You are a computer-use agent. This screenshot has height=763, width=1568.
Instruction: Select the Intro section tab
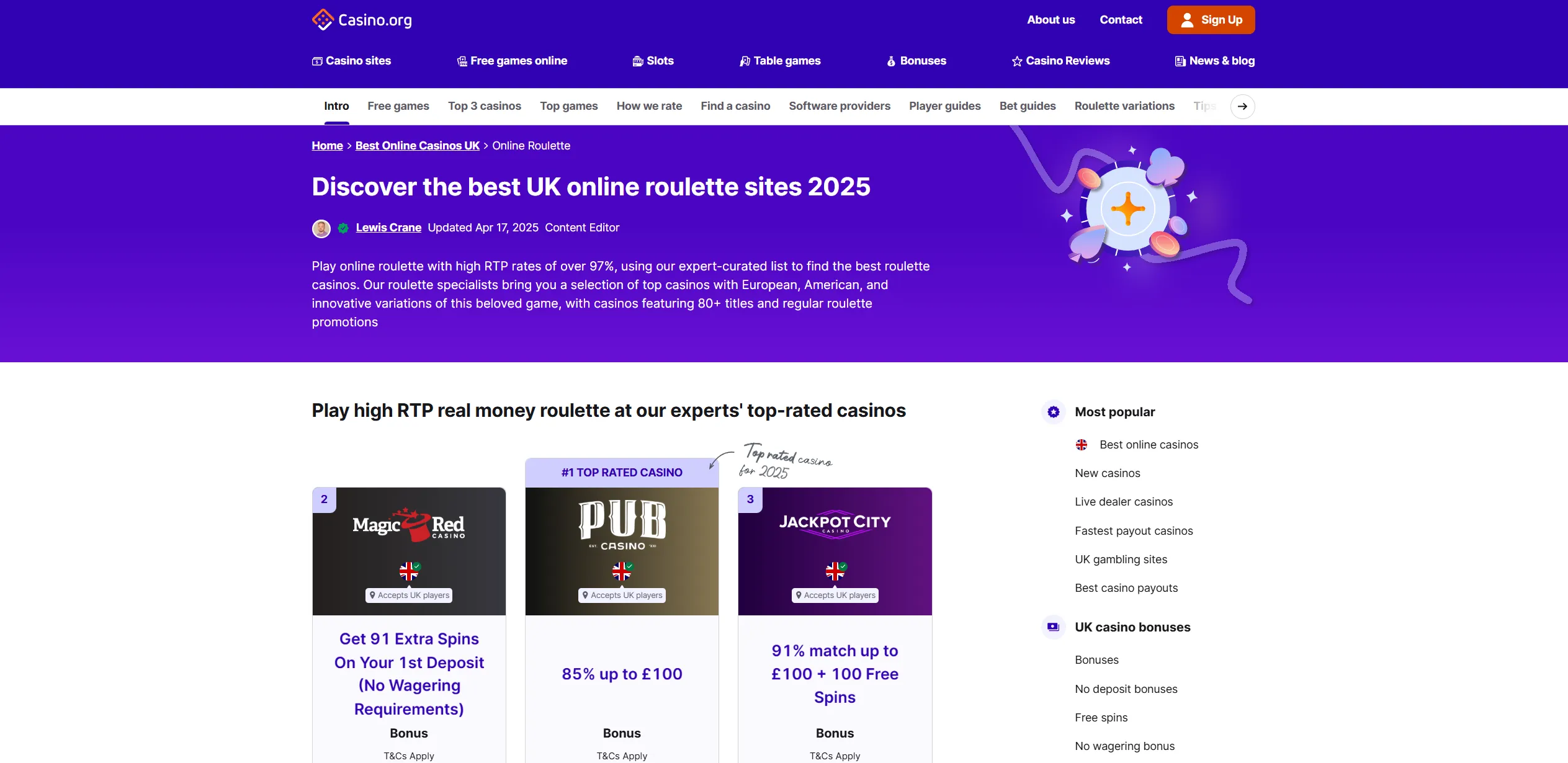[336, 106]
